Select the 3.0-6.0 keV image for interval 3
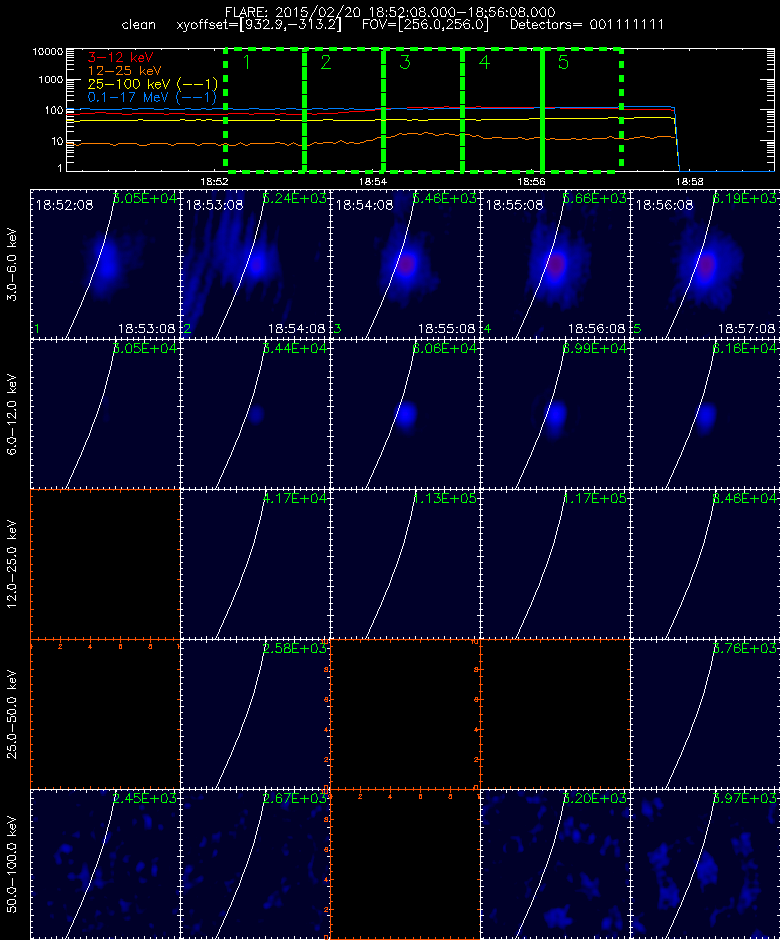780x940 pixels. pos(405,264)
